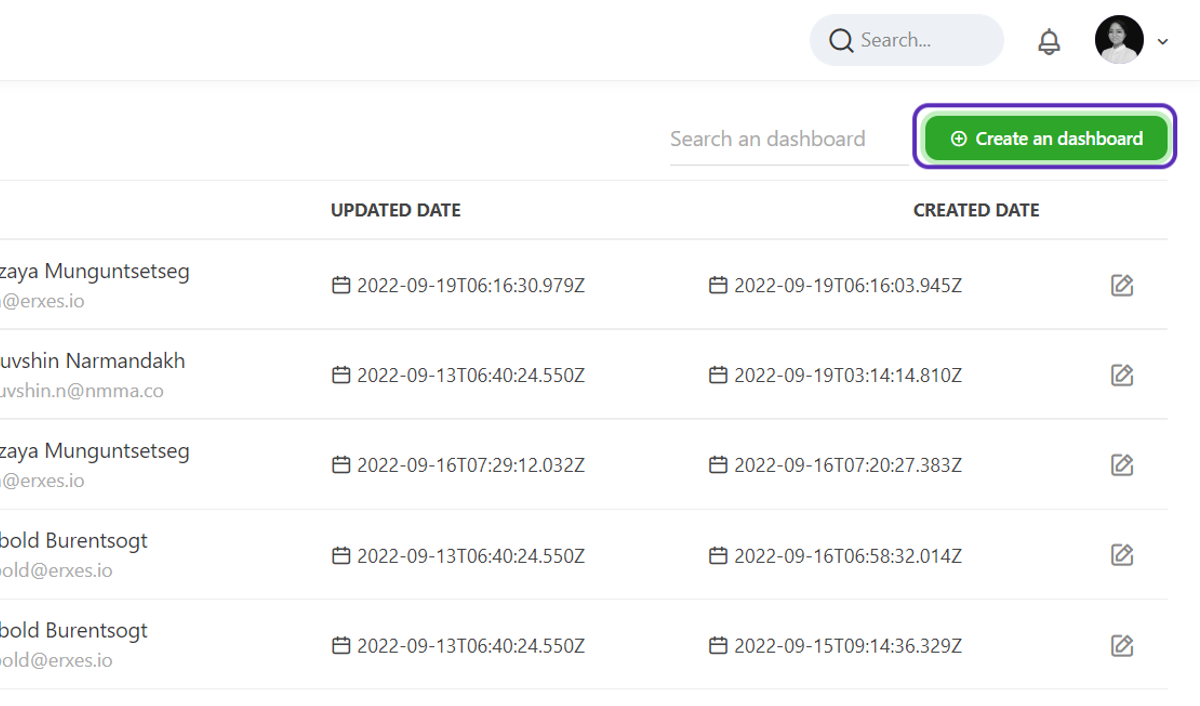Click calendar icon beside 2022-09-19T06:16:03.945Z

(x=718, y=285)
